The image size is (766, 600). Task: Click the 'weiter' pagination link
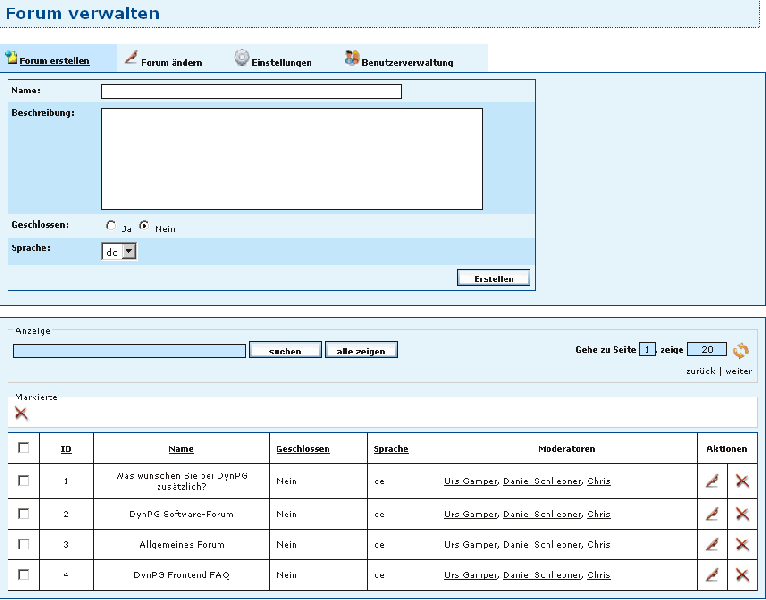click(739, 371)
